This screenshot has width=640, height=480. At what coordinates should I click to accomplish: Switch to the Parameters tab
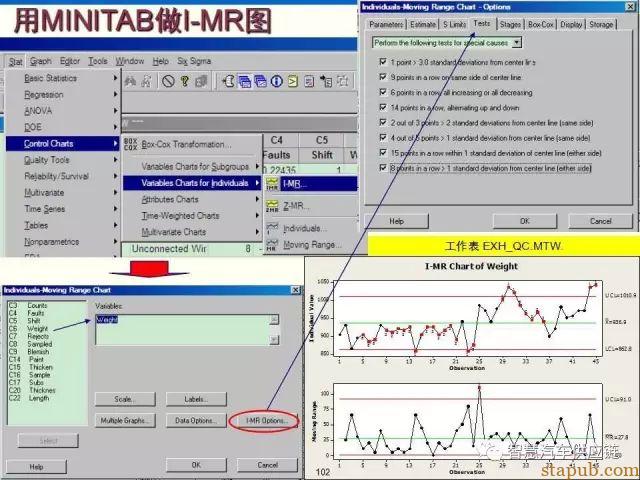[x=386, y=24]
